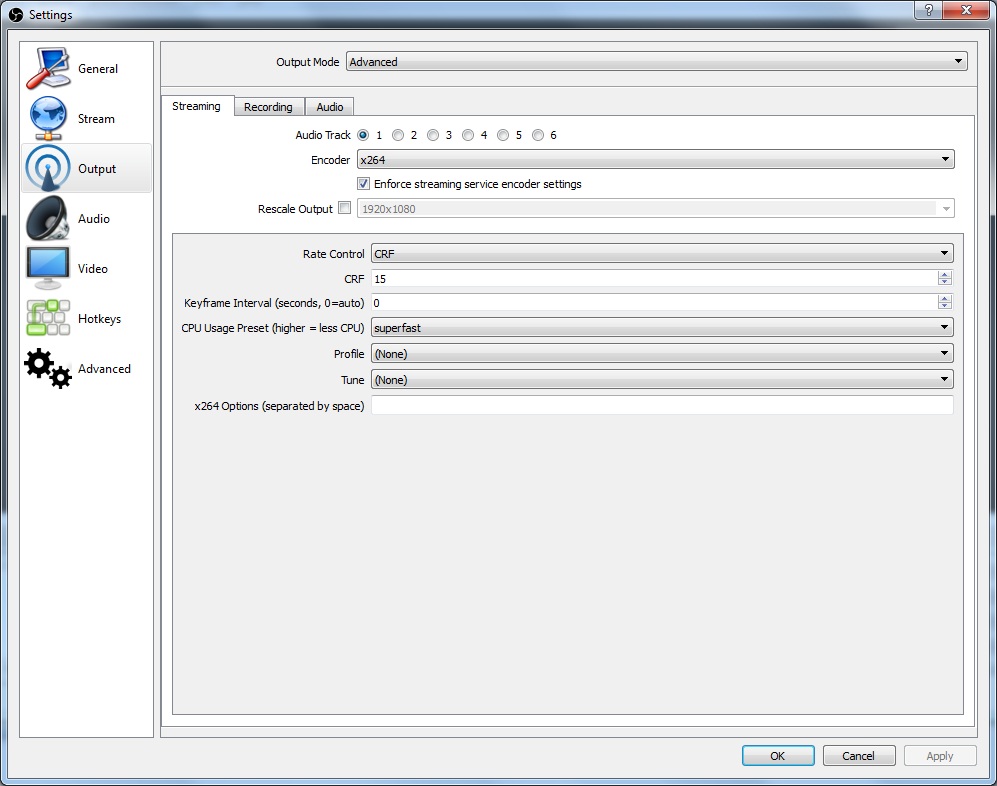This screenshot has width=997, height=786.
Task: Select the General label in sidebar
Action: pyautogui.click(x=98, y=69)
